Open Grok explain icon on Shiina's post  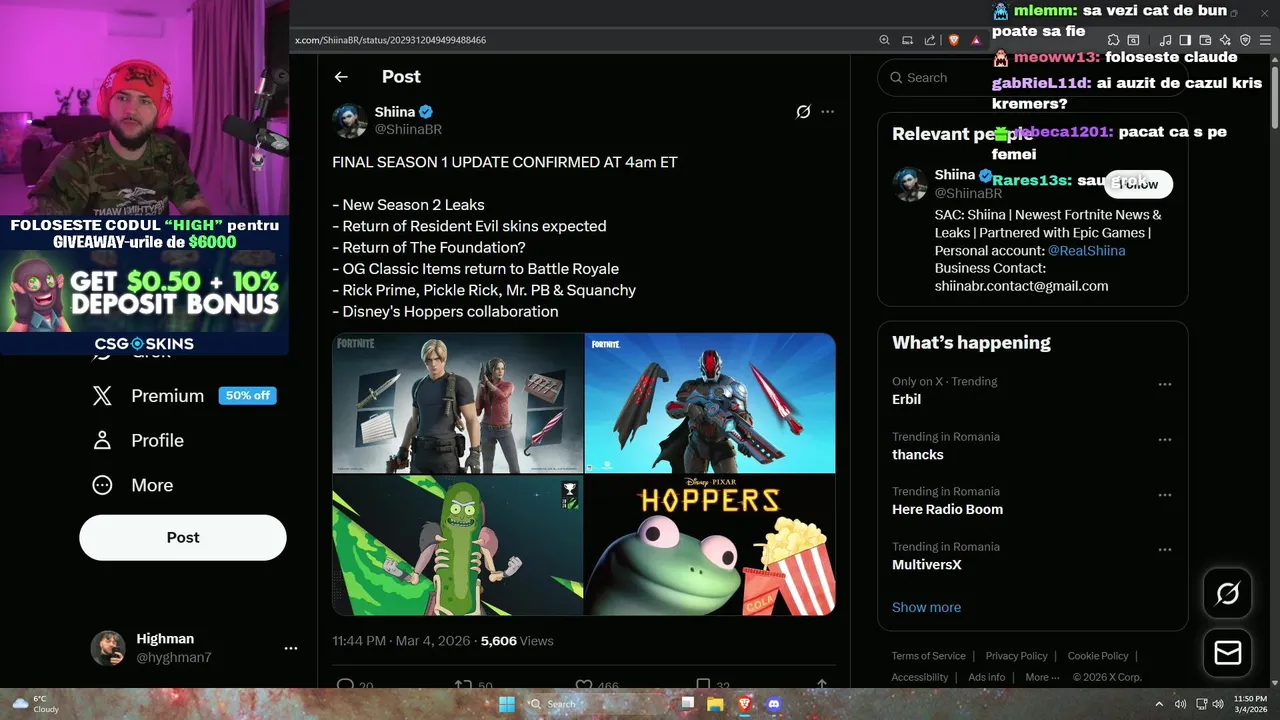(x=803, y=112)
